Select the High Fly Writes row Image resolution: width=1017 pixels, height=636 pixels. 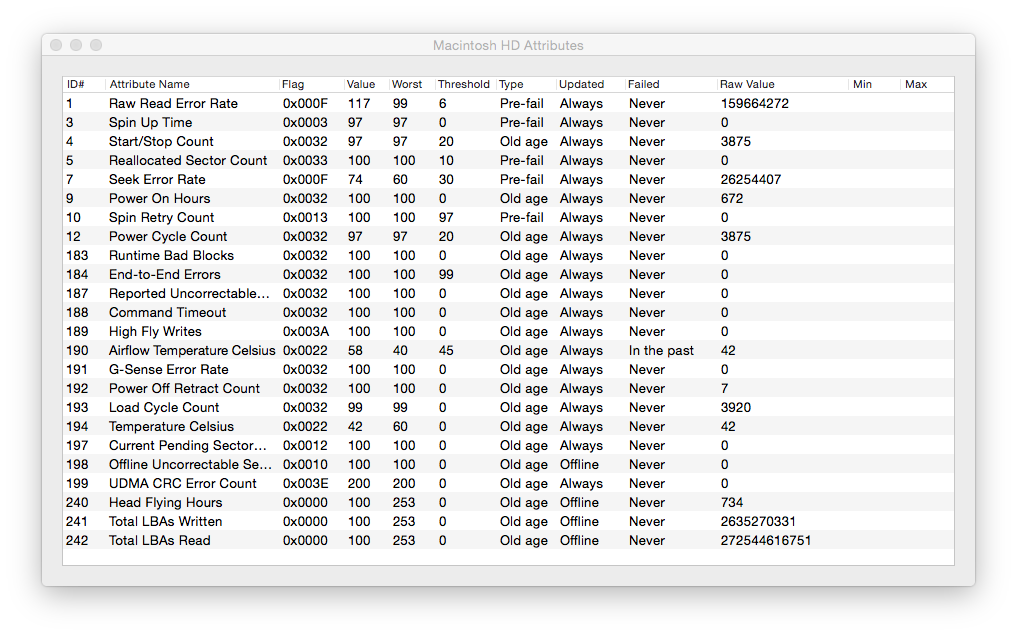coord(508,331)
